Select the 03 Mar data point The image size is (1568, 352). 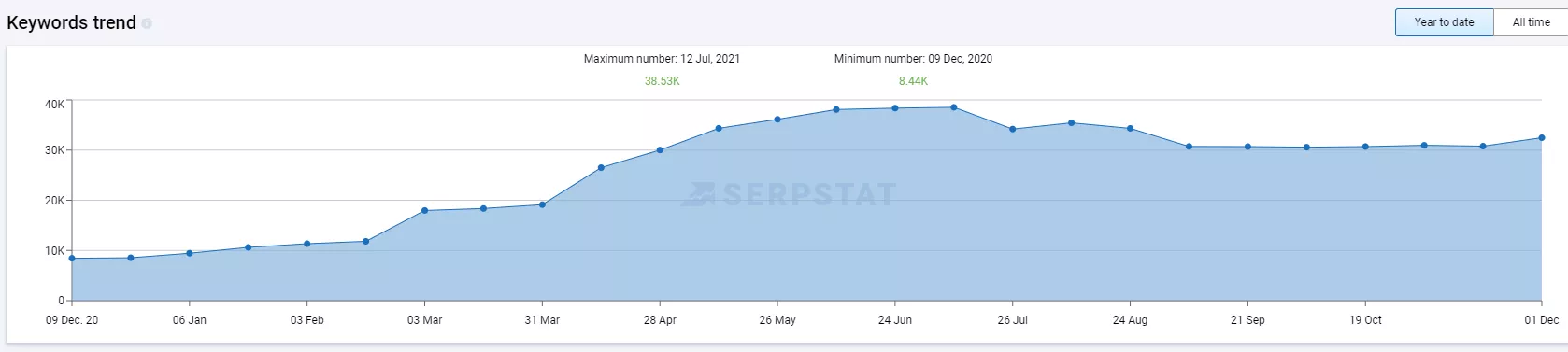tap(424, 211)
